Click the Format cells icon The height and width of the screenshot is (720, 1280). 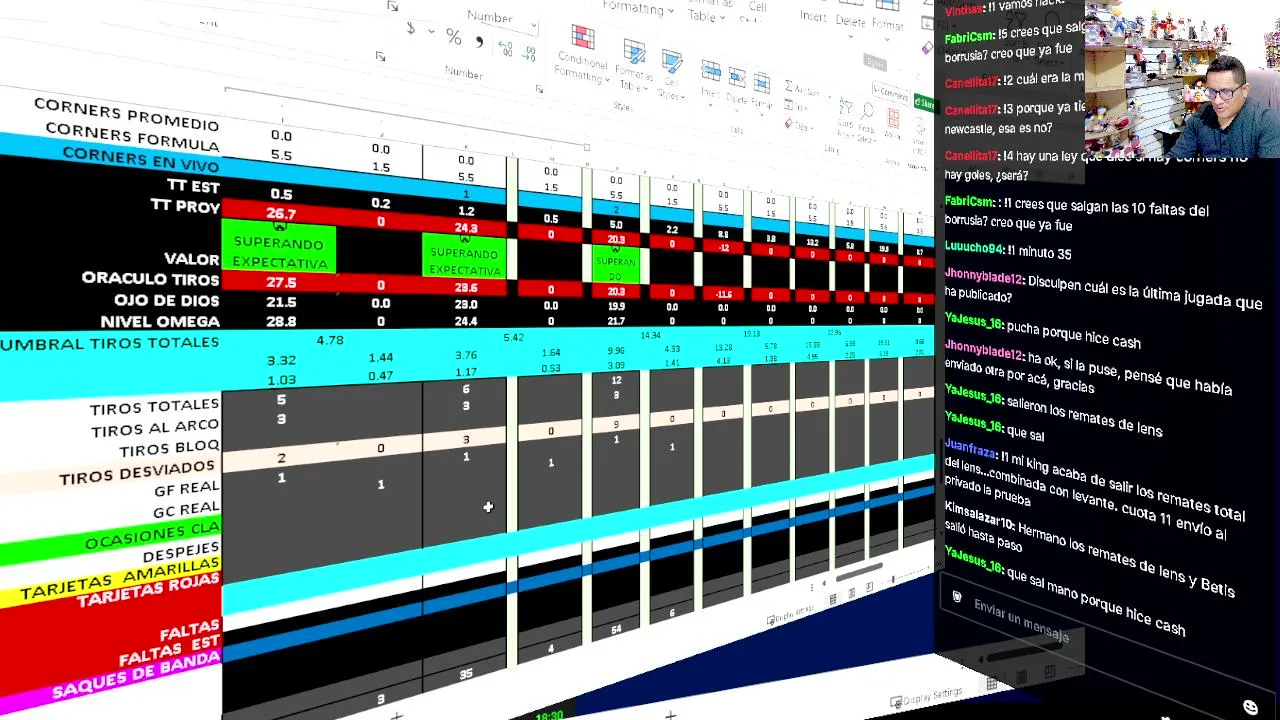pyautogui.click(x=762, y=83)
